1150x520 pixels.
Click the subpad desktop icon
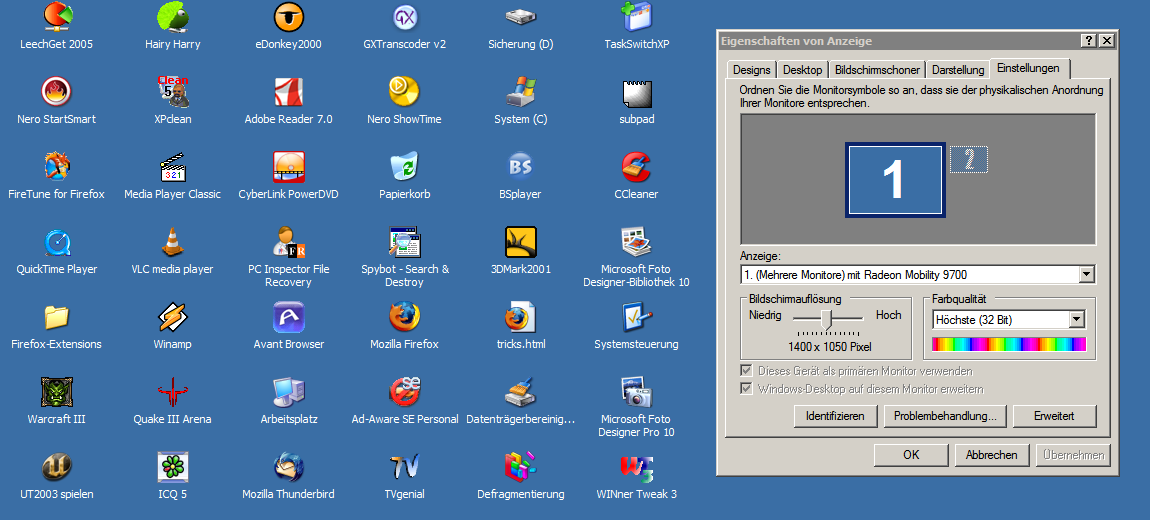pos(637,92)
